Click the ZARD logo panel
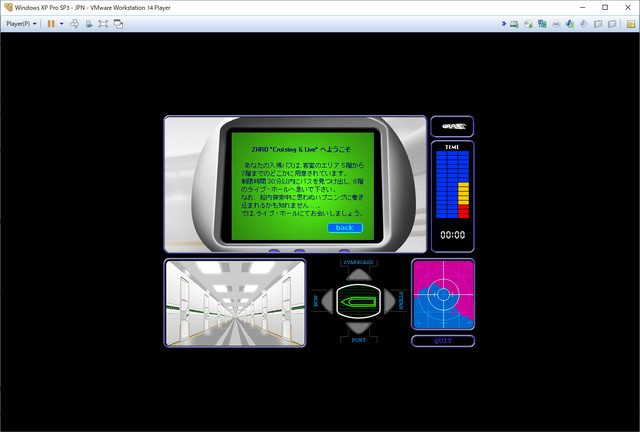640x432 pixels. point(452,126)
